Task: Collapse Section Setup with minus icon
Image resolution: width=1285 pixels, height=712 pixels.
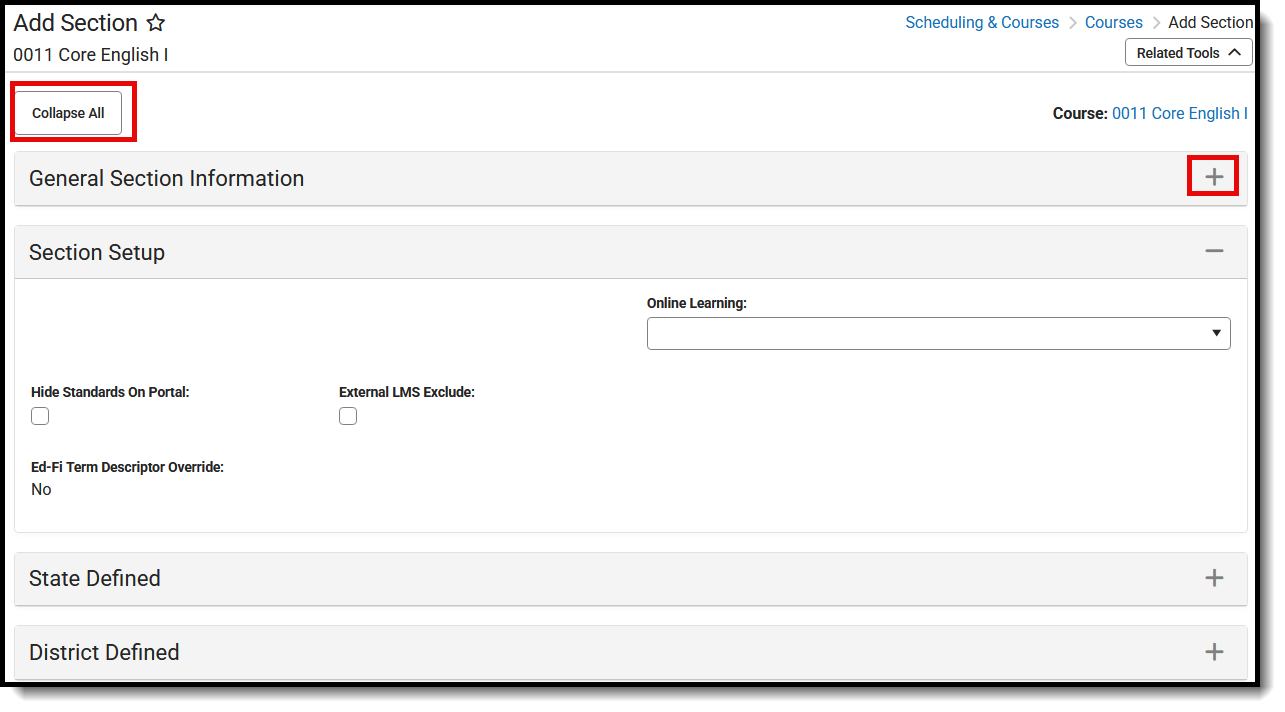Action: point(1214,251)
